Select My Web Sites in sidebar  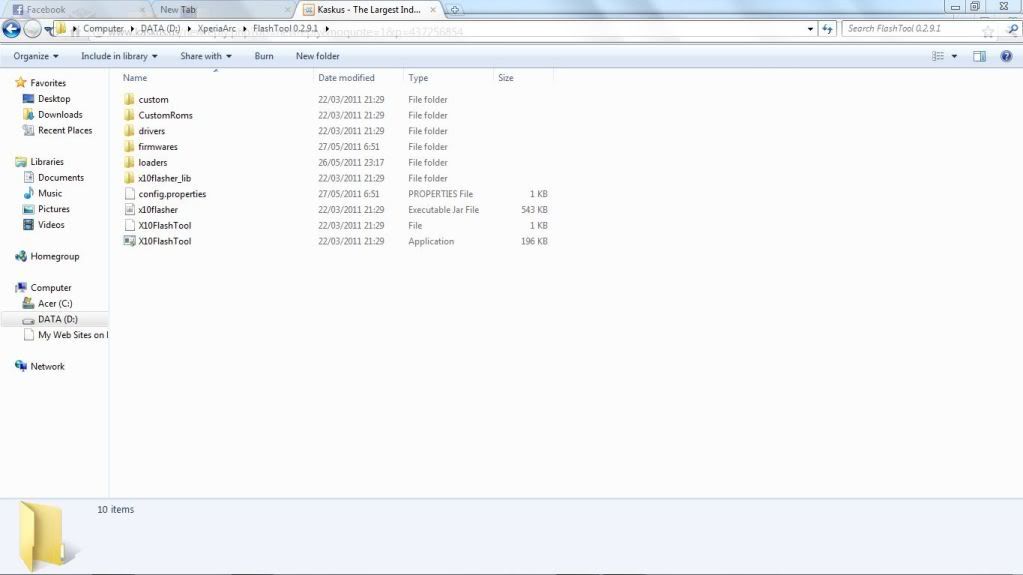click(x=72, y=335)
